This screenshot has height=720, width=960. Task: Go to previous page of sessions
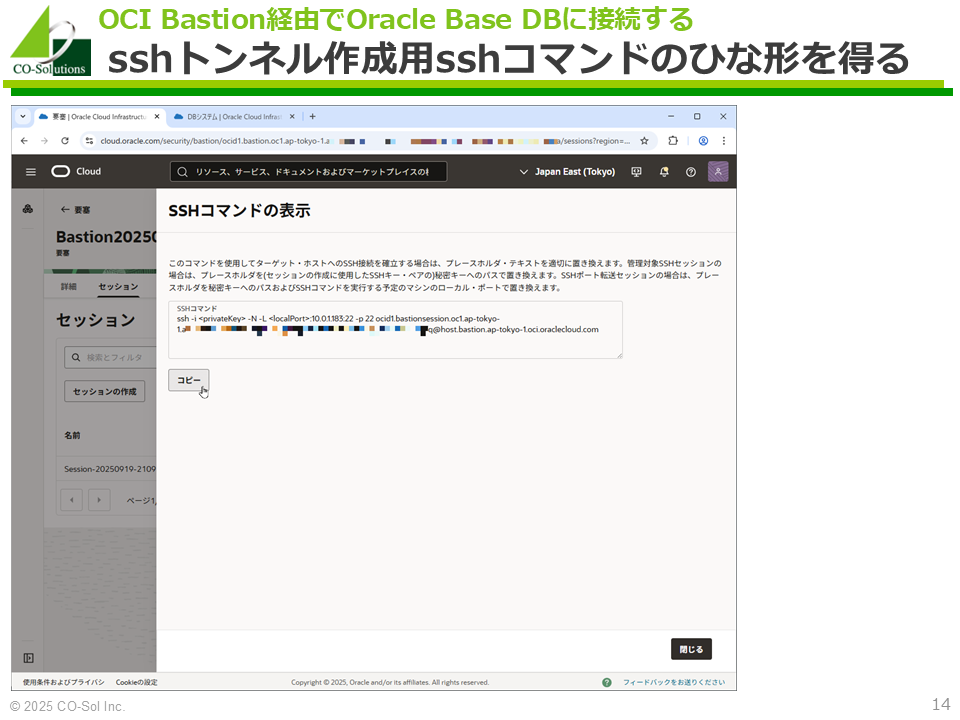72,500
